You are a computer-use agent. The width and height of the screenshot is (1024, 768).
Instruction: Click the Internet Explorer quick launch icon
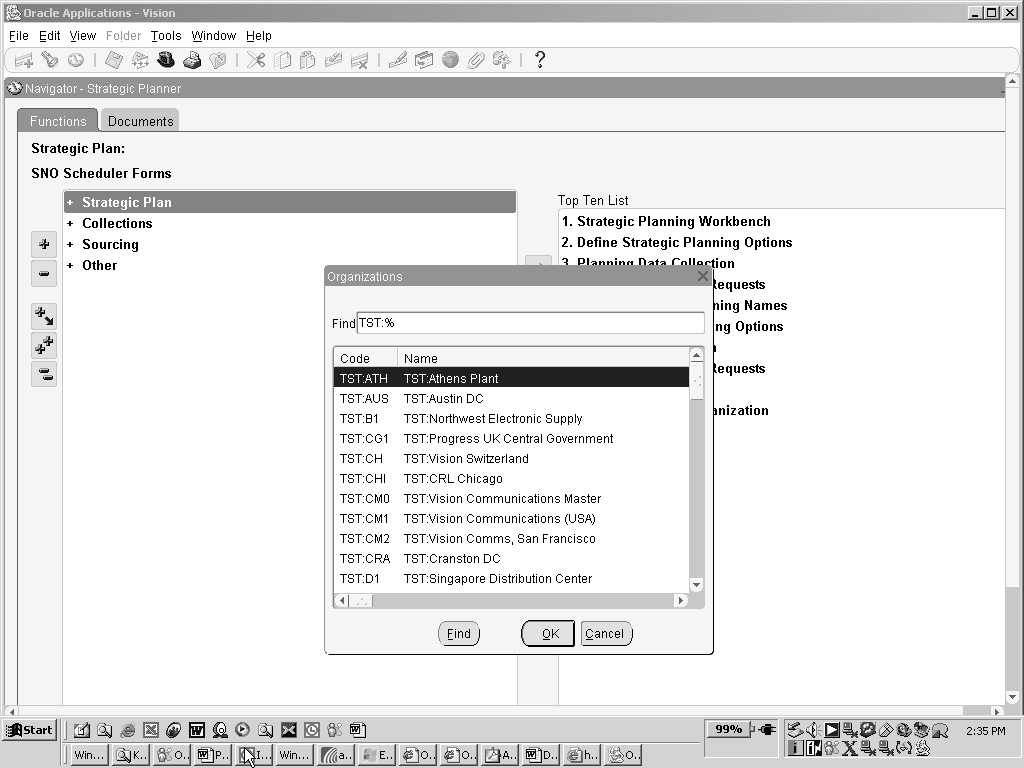pos(127,730)
